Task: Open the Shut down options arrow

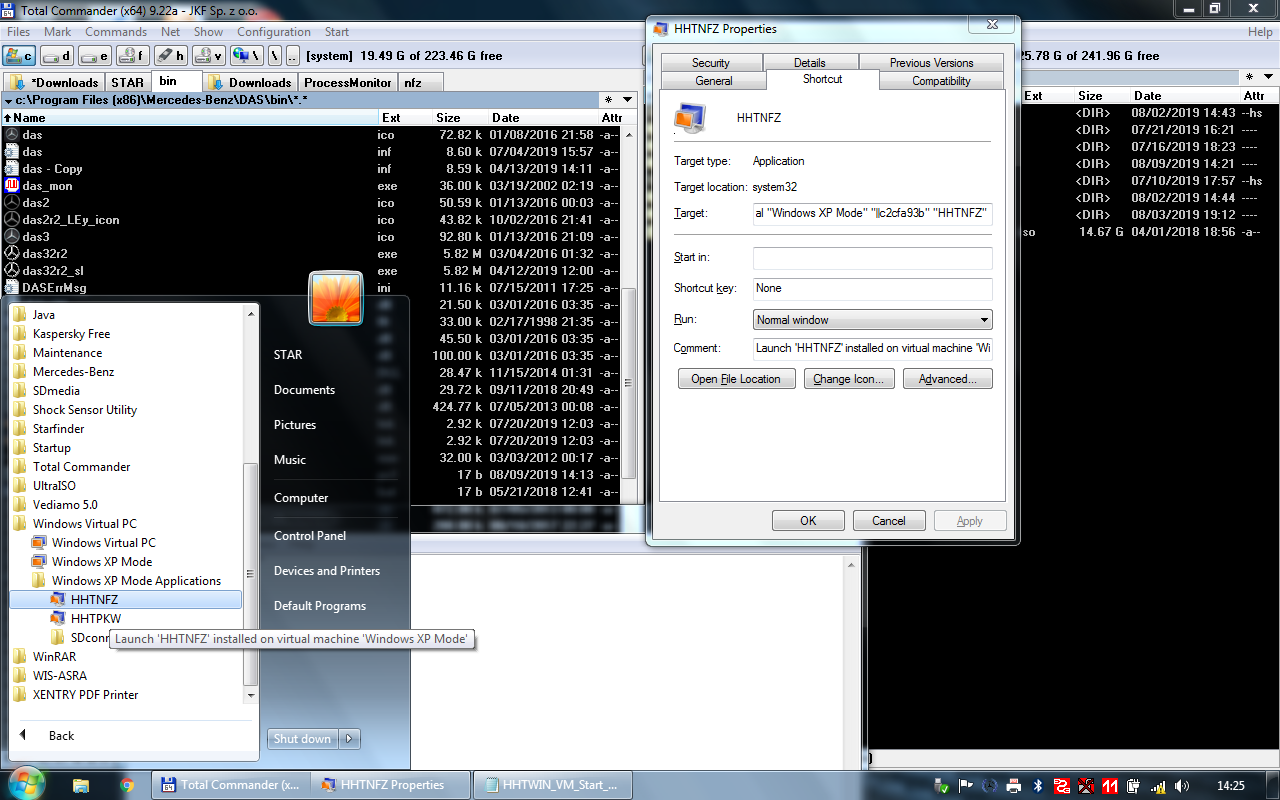Action: pos(349,739)
